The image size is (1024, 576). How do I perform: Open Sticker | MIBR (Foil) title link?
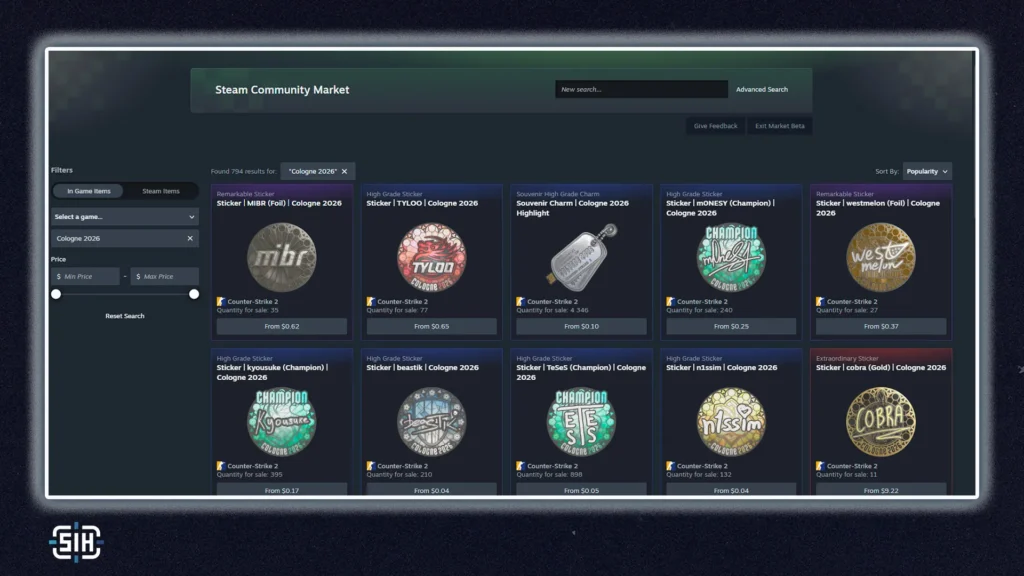pyautogui.click(x=279, y=203)
